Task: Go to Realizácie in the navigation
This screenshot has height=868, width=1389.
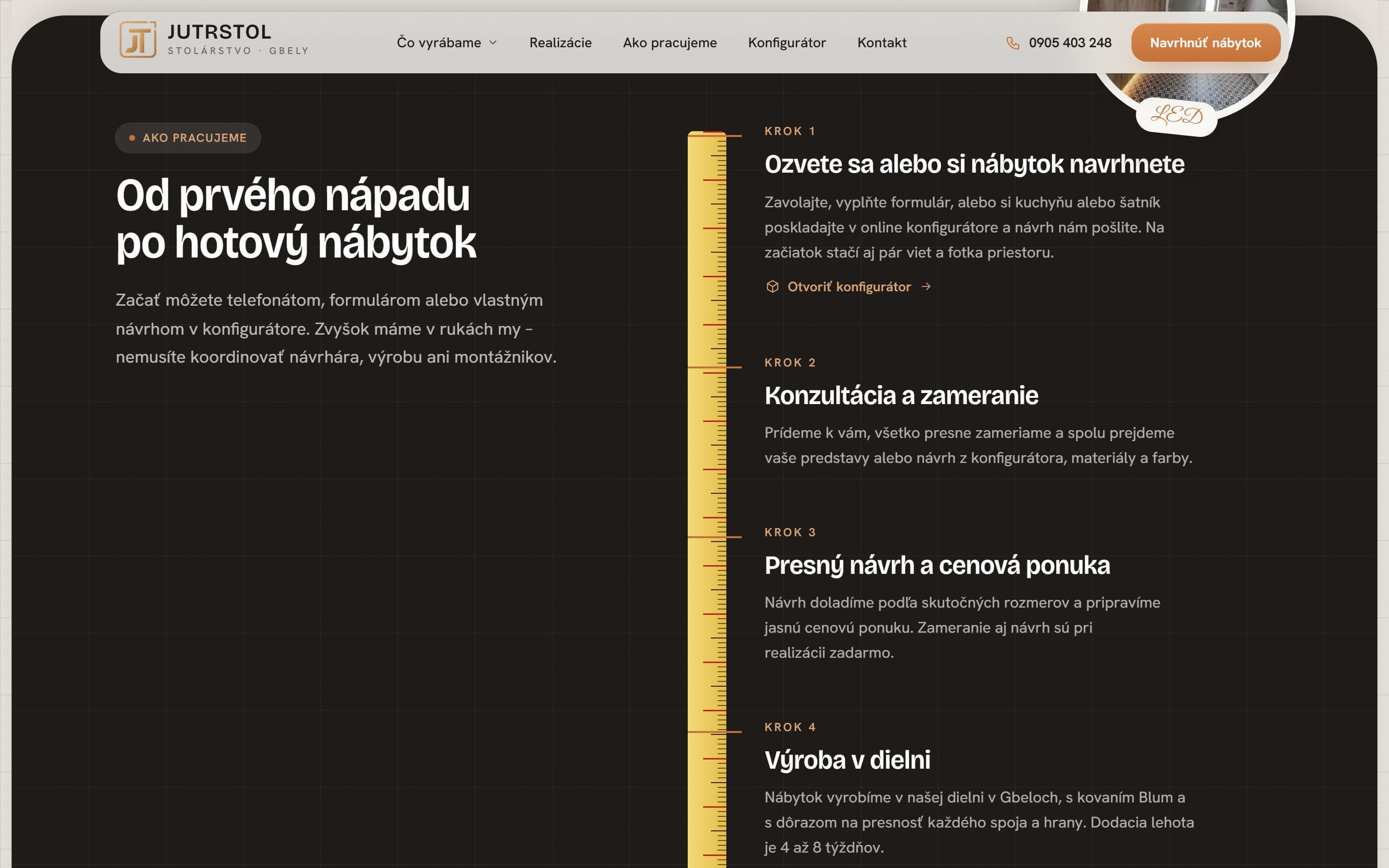Action: click(560, 43)
